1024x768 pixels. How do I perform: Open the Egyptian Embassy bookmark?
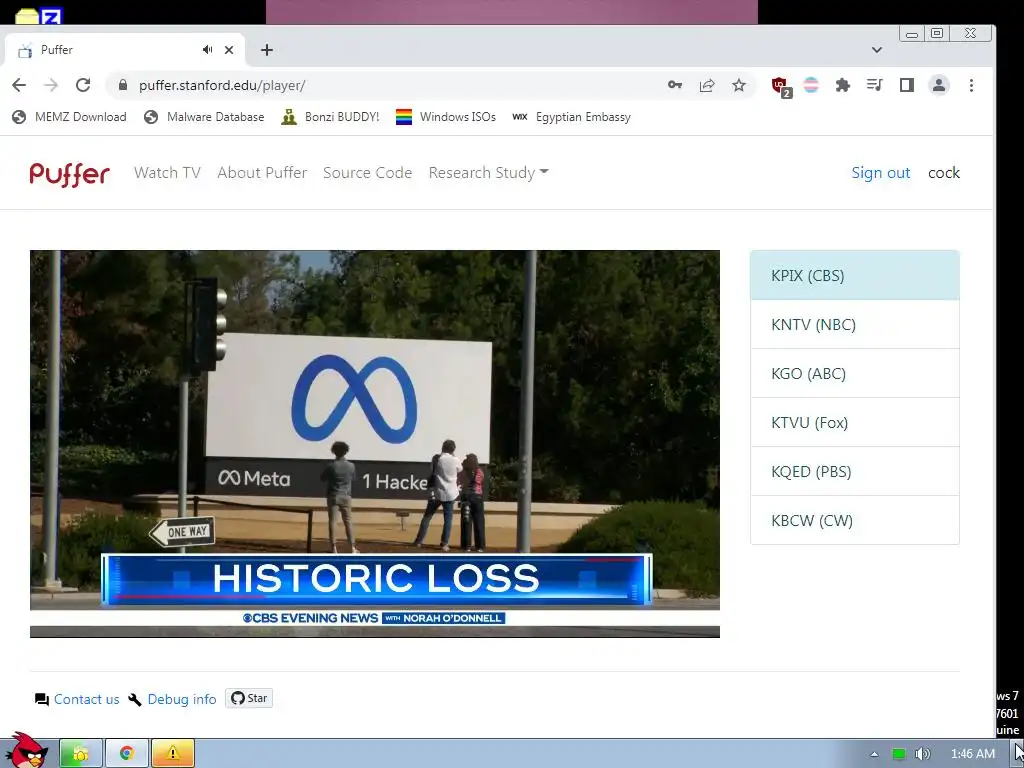[x=571, y=117]
